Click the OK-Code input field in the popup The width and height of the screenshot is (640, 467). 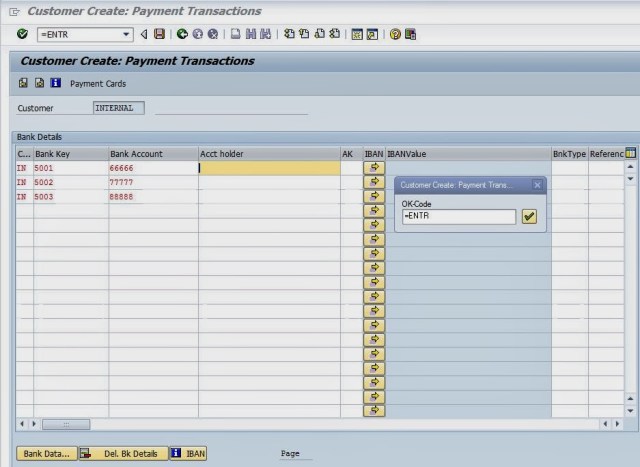(459, 216)
